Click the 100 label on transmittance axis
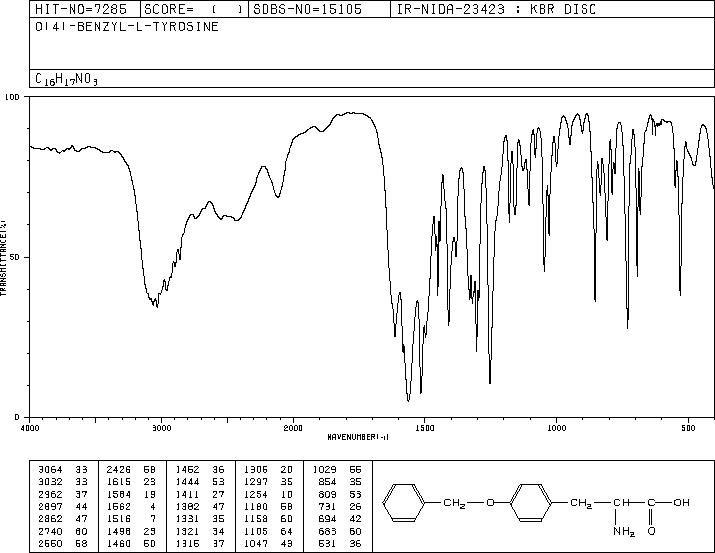 (x=12, y=97)
